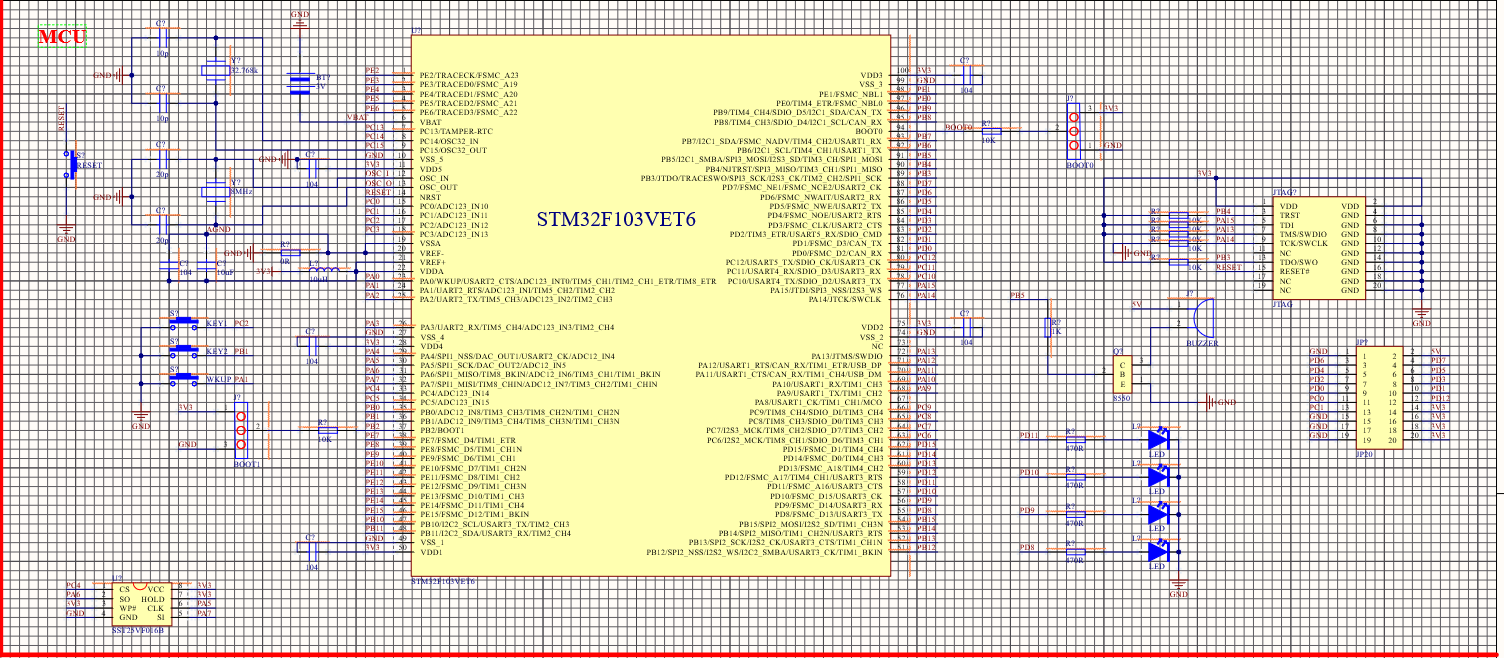Select the SST25VF016B flash chip body
Image resolution: width=1504 pixels, height=658 pixels.
[140, 603]
